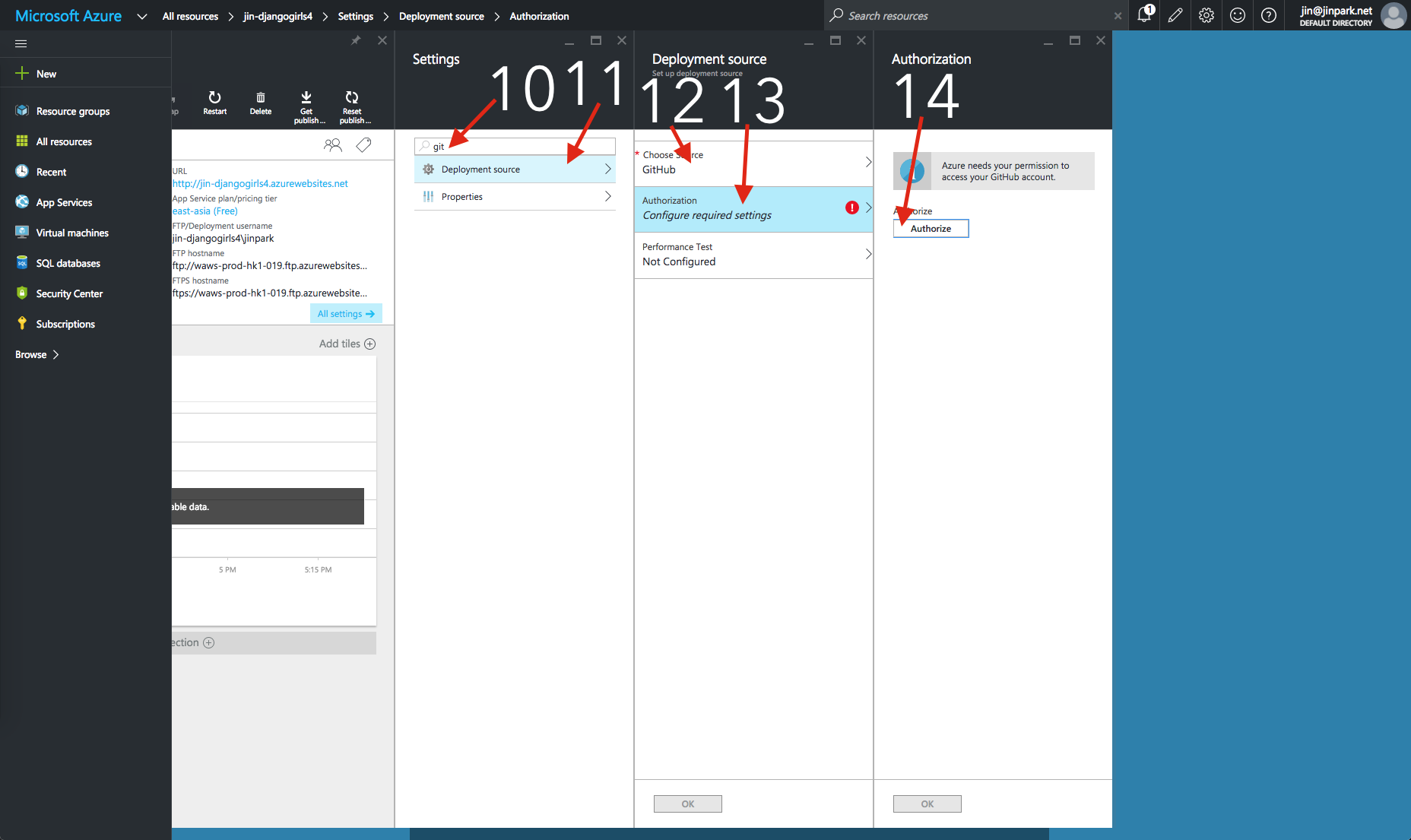Open App Services in sidebar
The image size is (1411, 840).
[x=64, y=202]
